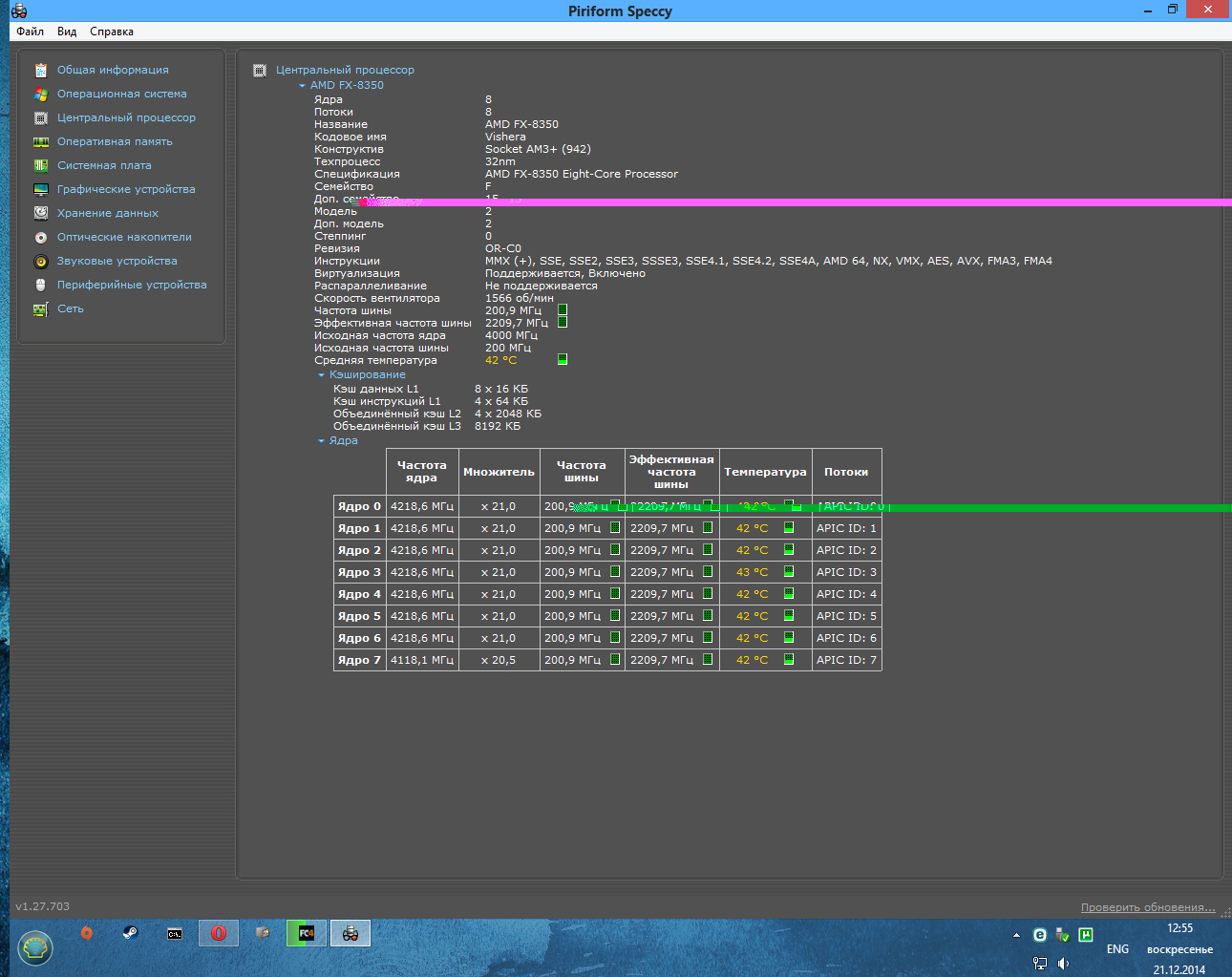
Task: Click the Socket AM3+ (942) value
Action: [538, 149]
